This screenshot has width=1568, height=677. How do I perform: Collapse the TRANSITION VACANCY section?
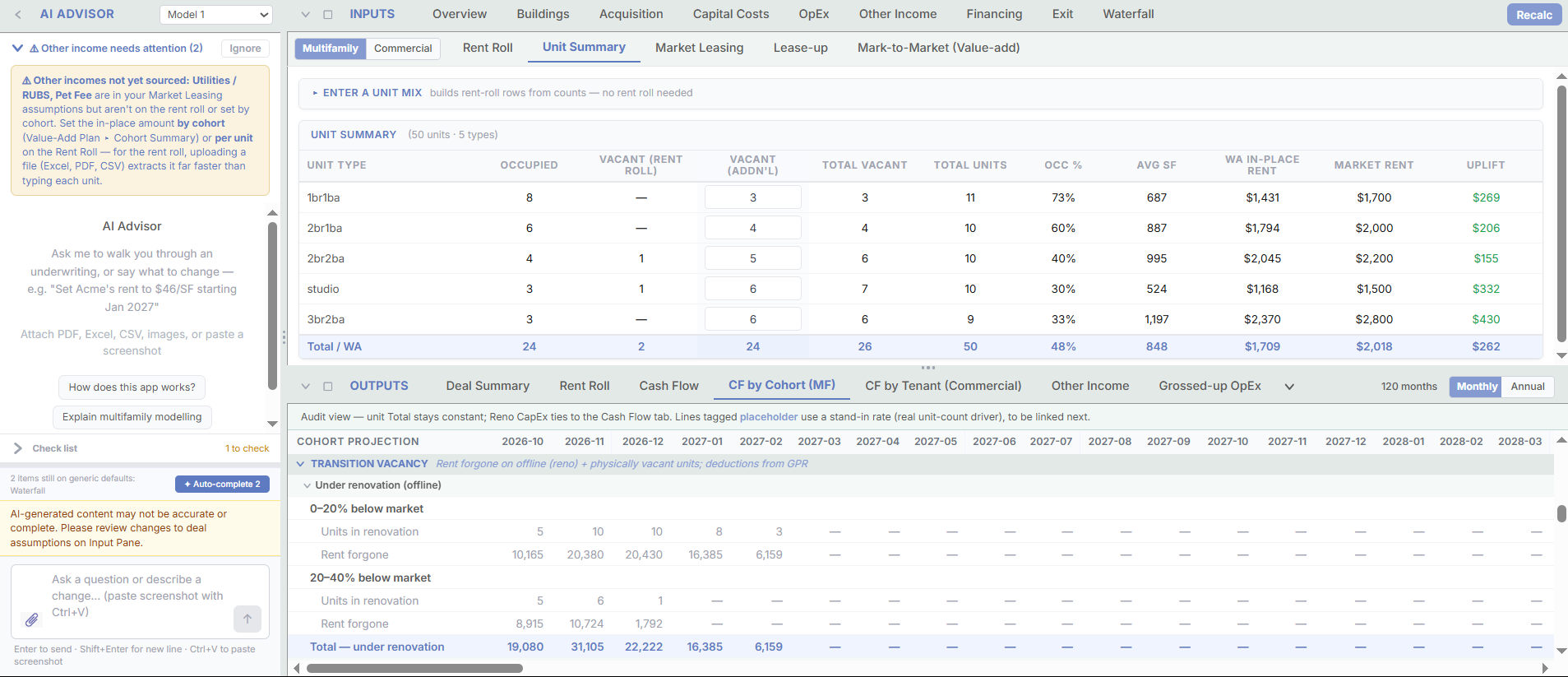point(301,464)
